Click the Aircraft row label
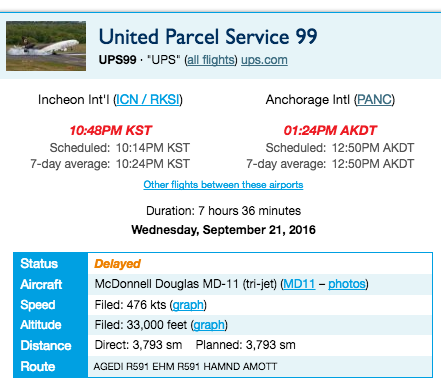This screenshot has width=441, height=383. 41,284
